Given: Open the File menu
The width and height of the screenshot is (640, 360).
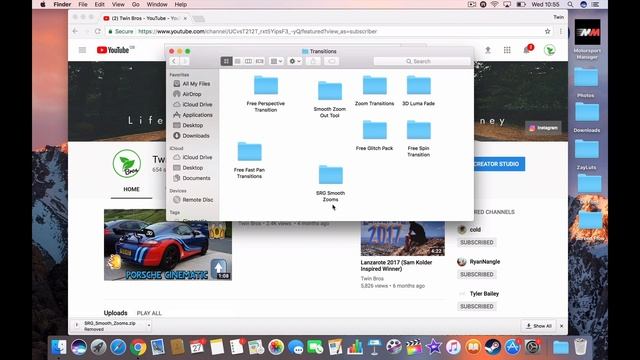Looking at the screenshot, I should click(83, 4).
